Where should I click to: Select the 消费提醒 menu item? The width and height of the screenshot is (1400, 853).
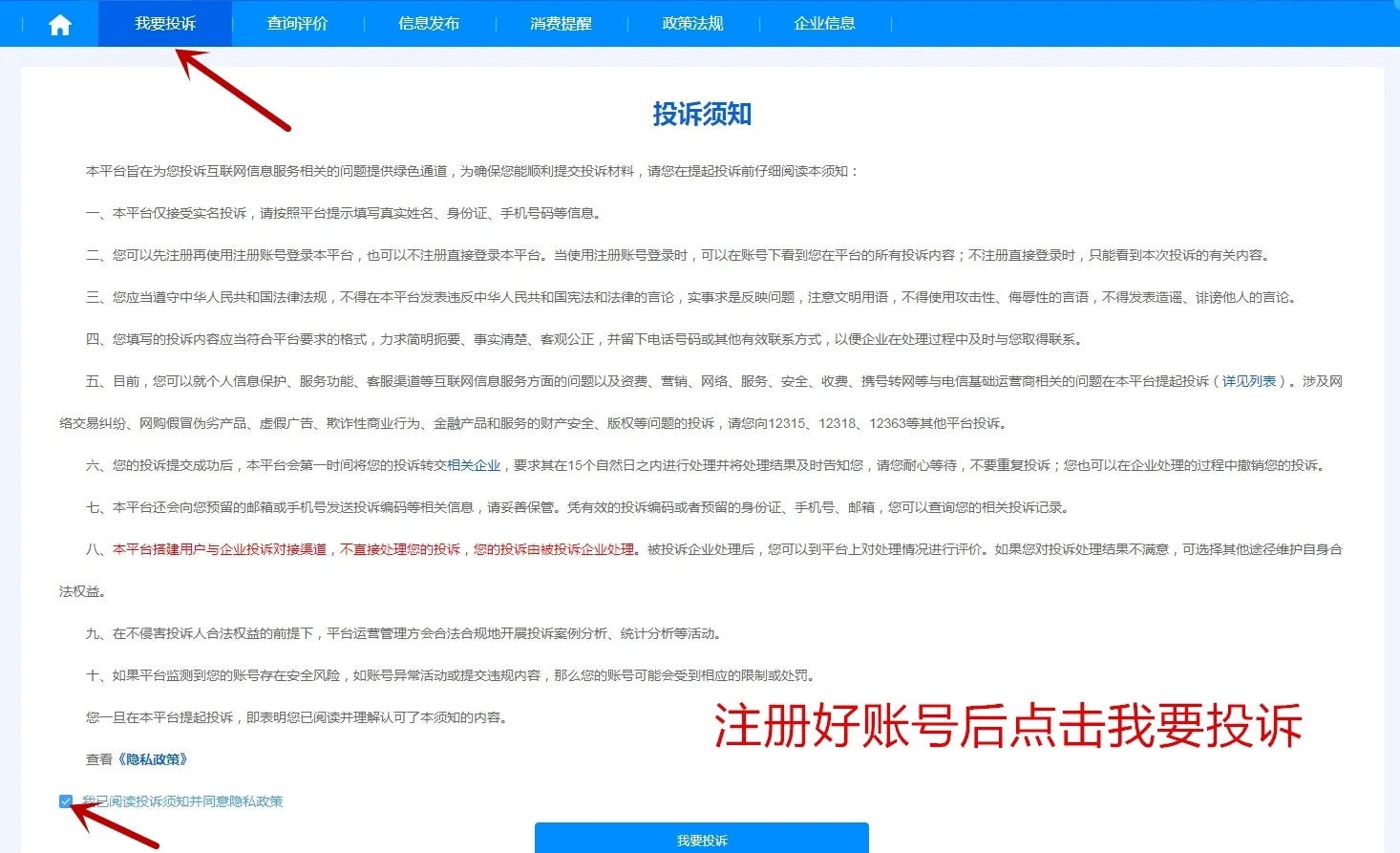(560, 23)
